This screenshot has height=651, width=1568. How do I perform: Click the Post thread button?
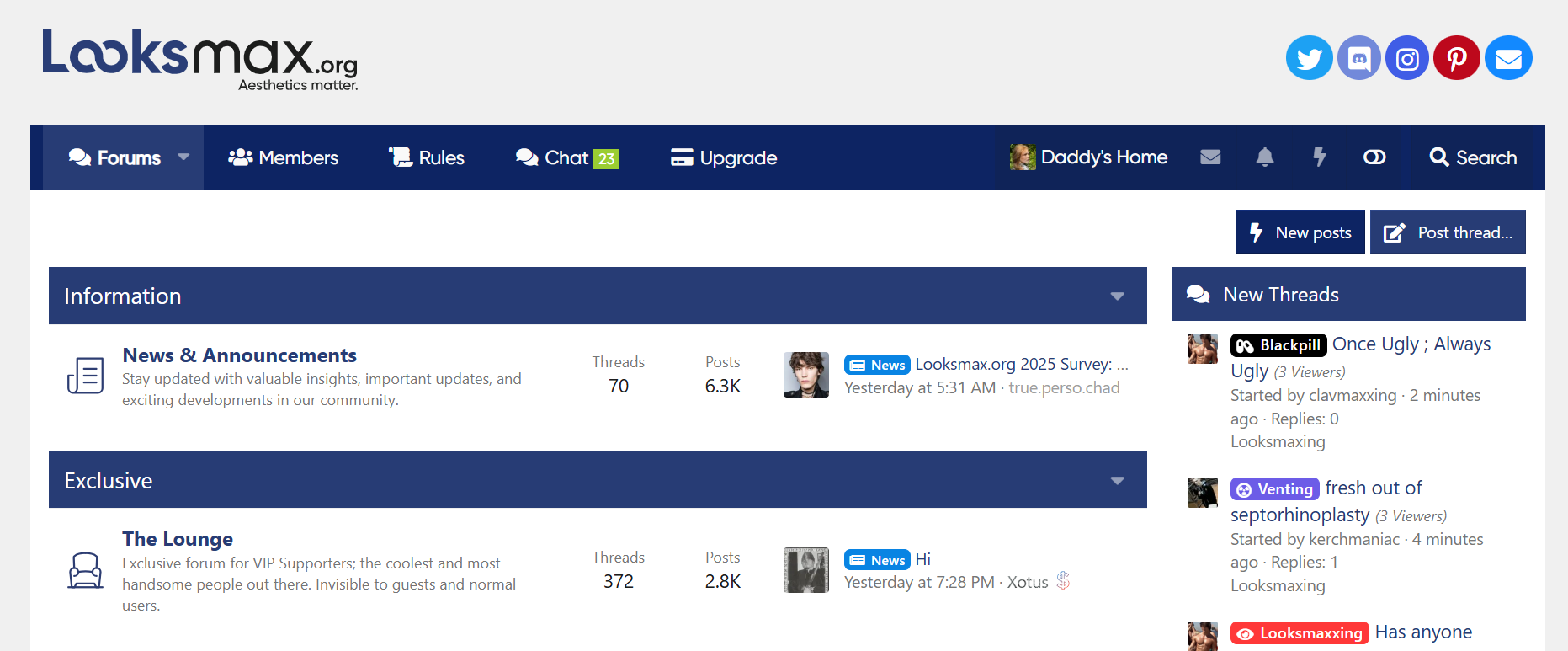(1448, 232)
